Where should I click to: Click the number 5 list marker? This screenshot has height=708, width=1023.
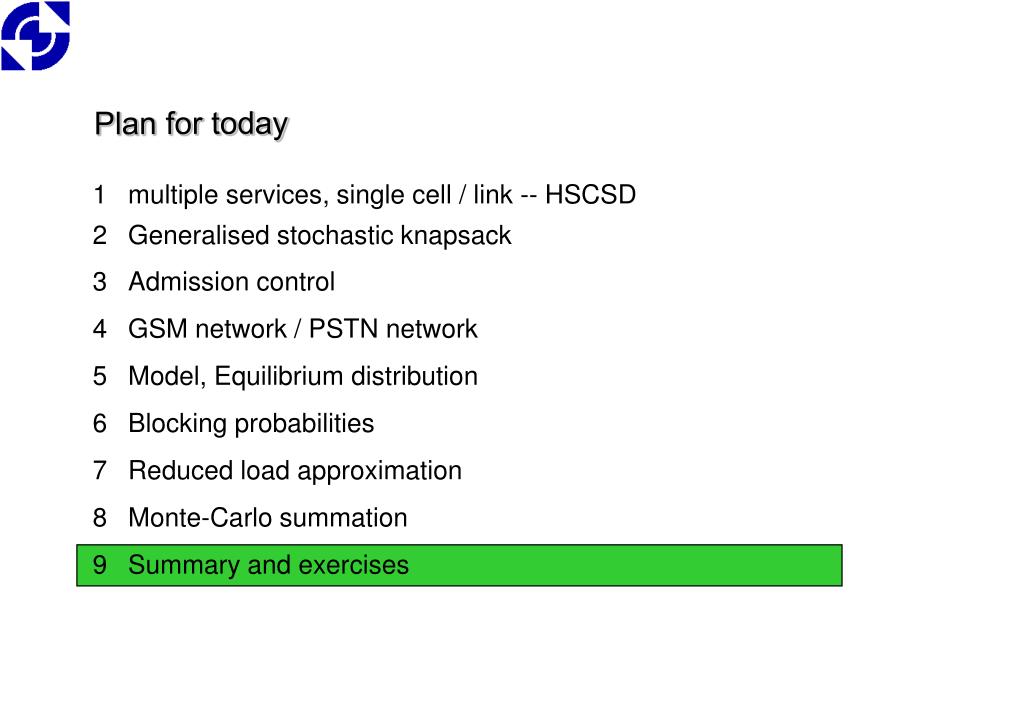99,377
